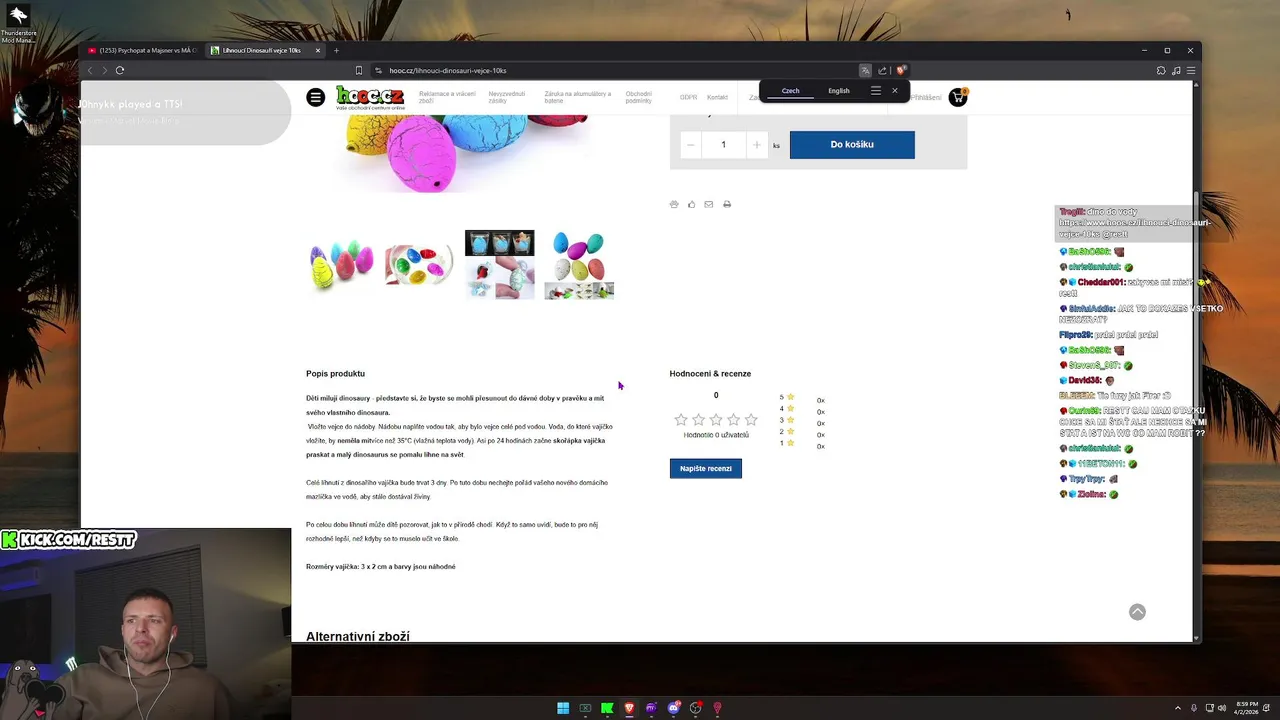Click the quantity input field showing 1
1280x720 pixels.
tap(723, 145)
